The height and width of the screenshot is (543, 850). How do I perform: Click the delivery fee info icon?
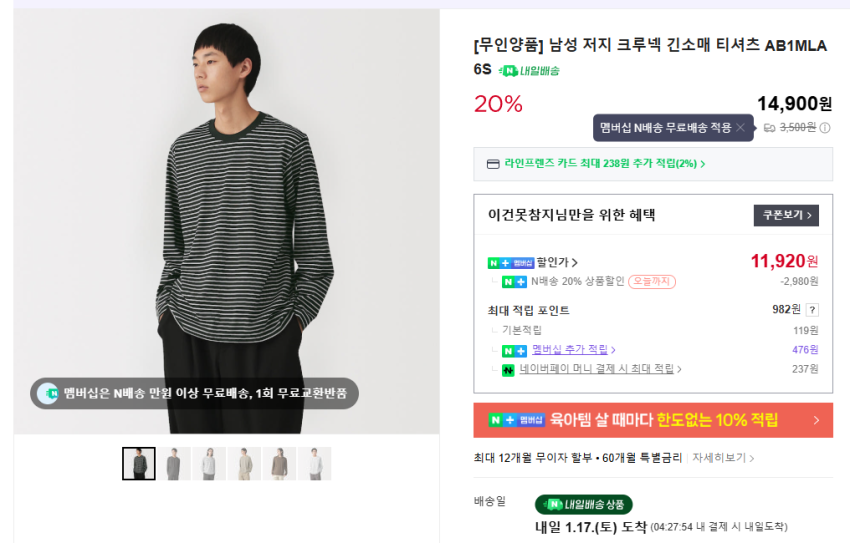825,128
